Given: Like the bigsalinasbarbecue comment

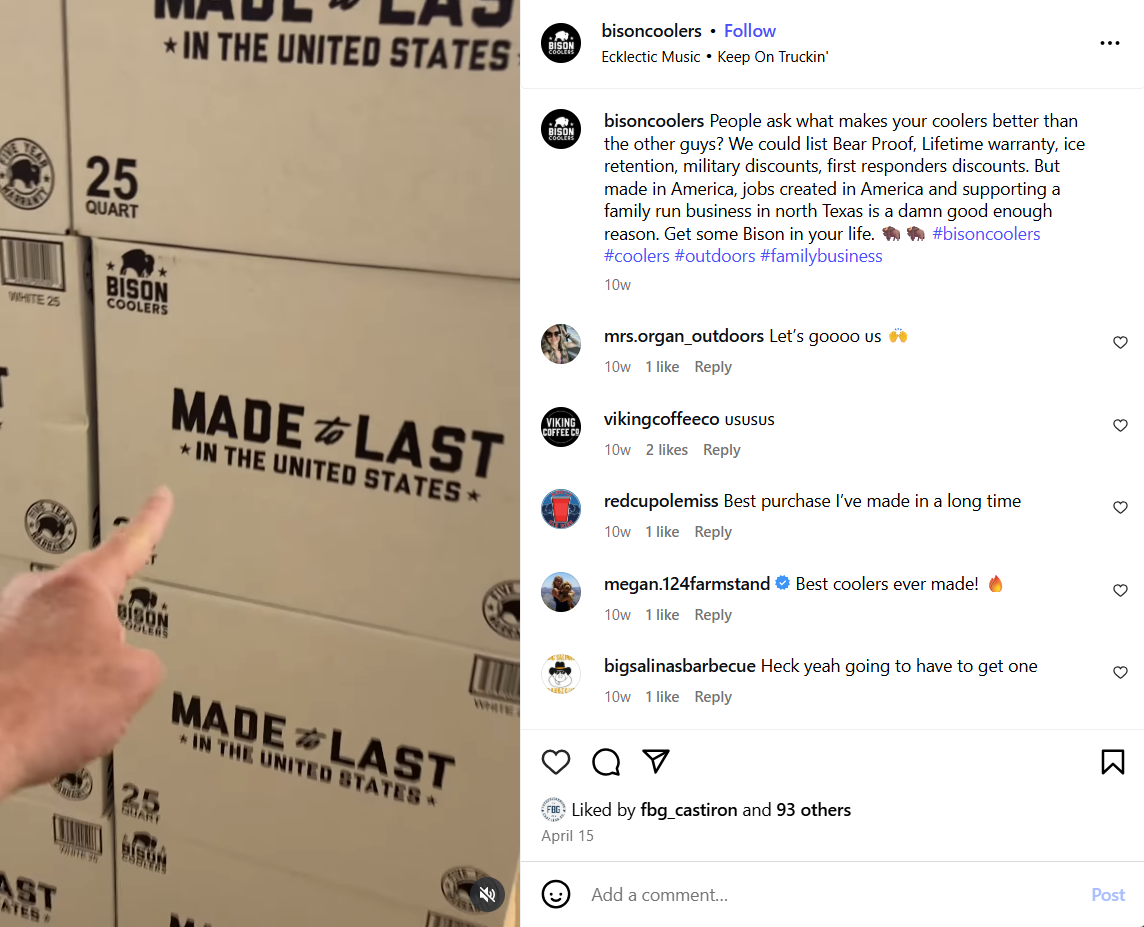Looking at the screenshot, I should (1120, 672).
